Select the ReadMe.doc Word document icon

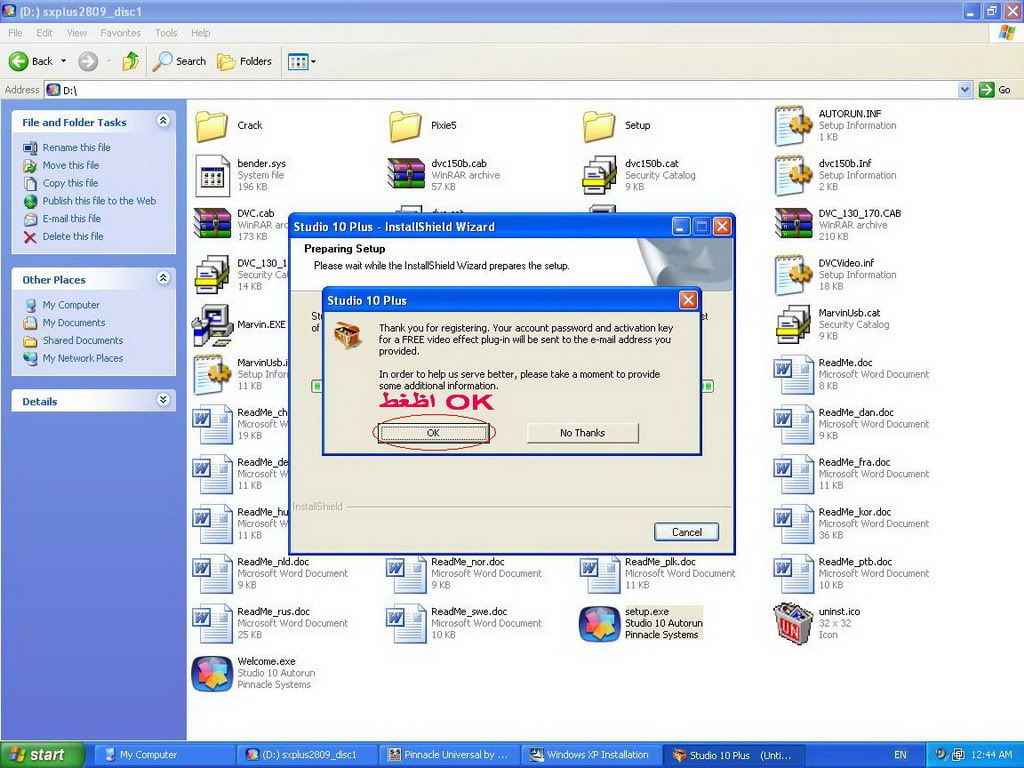tap(793, 374)
